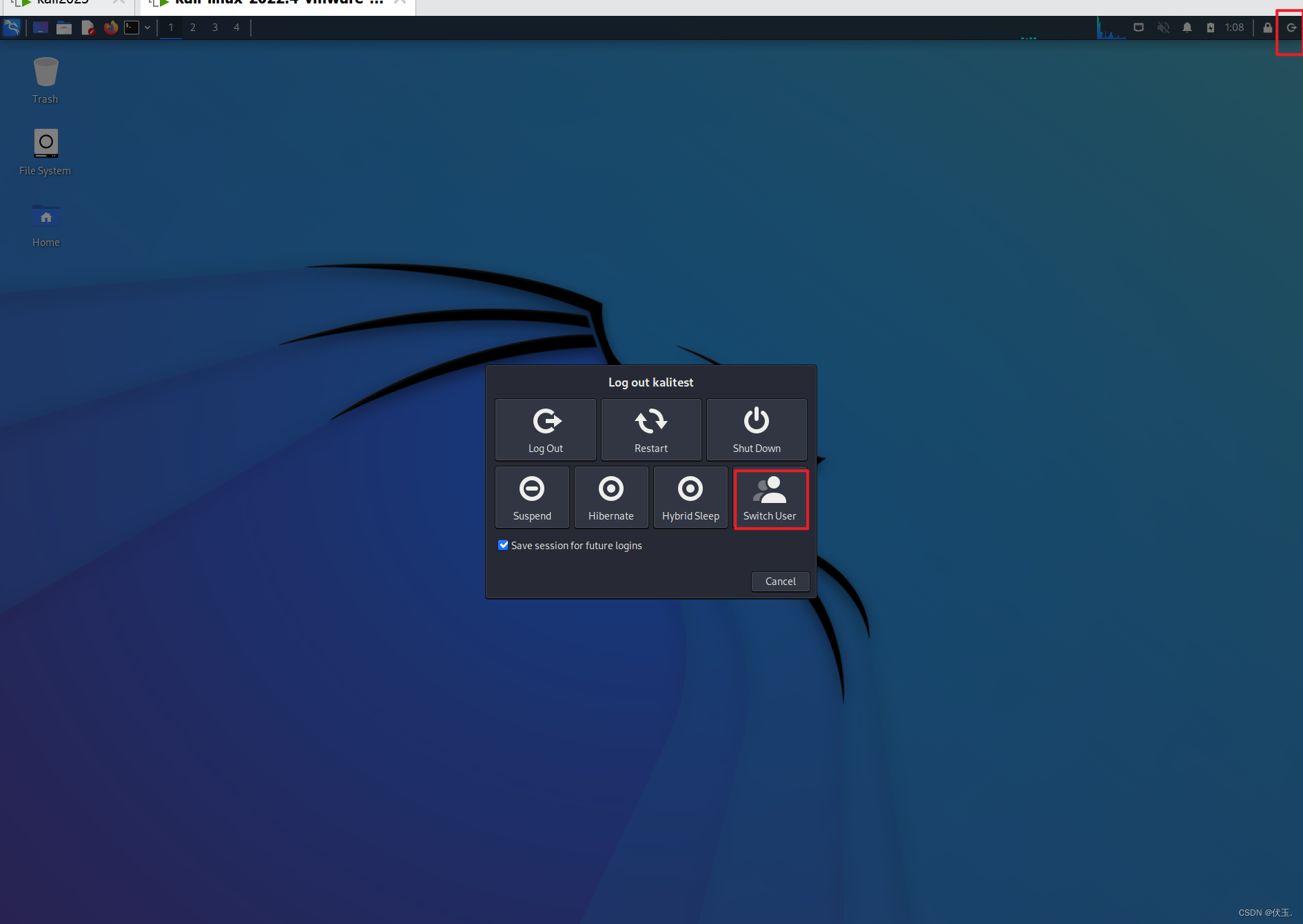
Task: Select the Home folder desktop icon
Action: coord(45,225)
